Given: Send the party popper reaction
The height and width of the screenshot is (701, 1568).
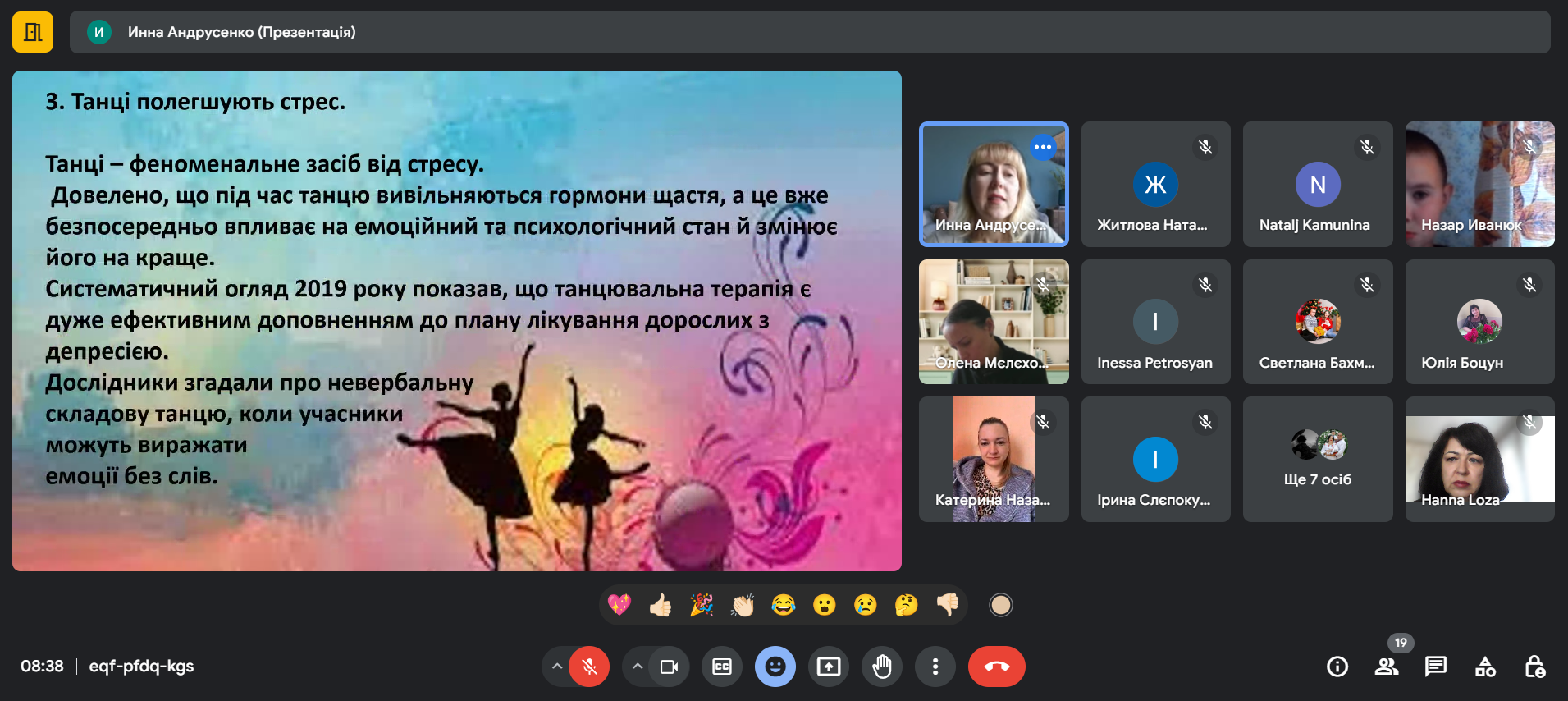Looking at the screenshot, I should [x=702, y=606].
